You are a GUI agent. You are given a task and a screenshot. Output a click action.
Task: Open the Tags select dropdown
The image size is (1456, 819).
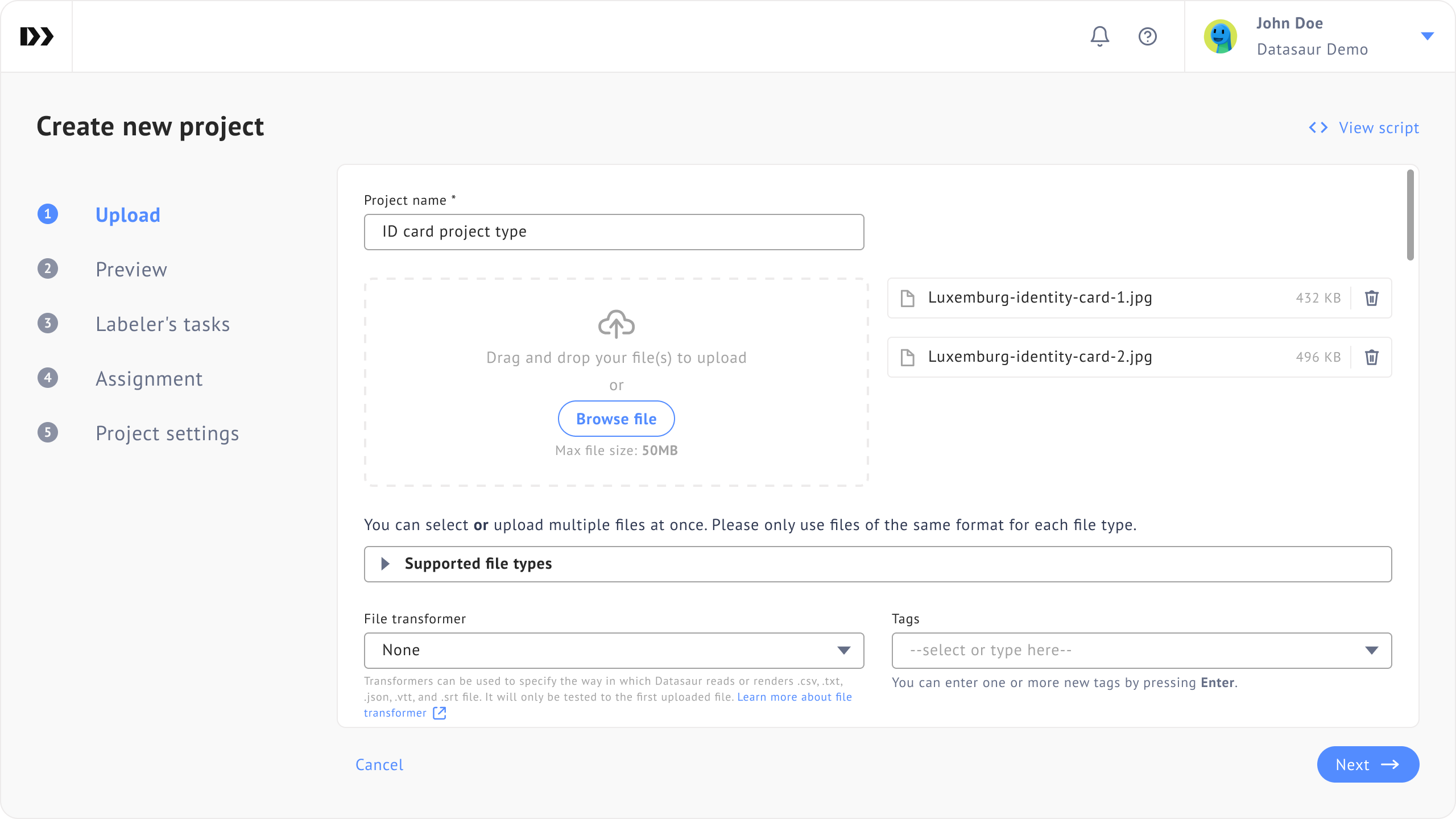tap(1141, 650)
